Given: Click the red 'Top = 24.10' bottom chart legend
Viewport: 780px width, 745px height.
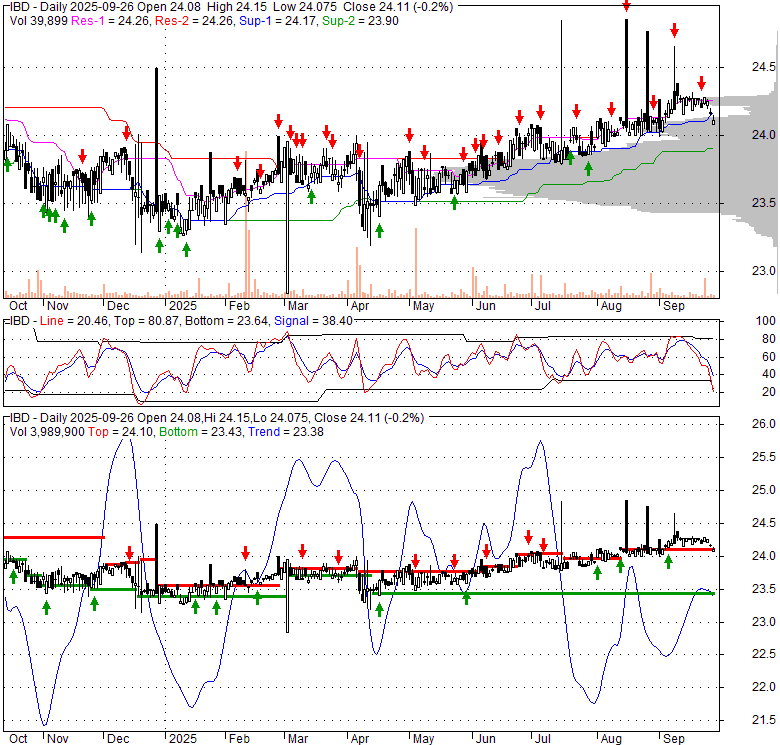Looking at the screenshot, I should coord(121,432).
